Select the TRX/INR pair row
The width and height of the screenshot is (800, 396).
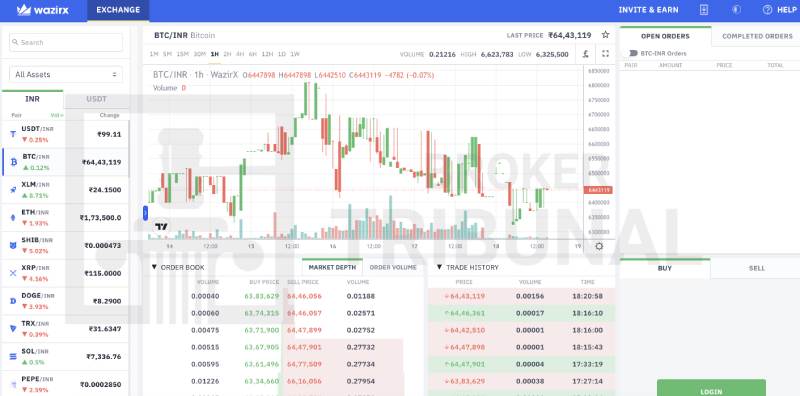(x=65, y=329)
